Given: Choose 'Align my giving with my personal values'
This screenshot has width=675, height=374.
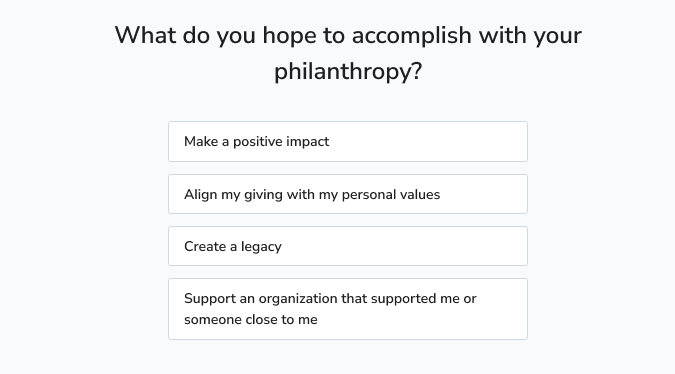Looking at the screenshot, I should (348, 194).
